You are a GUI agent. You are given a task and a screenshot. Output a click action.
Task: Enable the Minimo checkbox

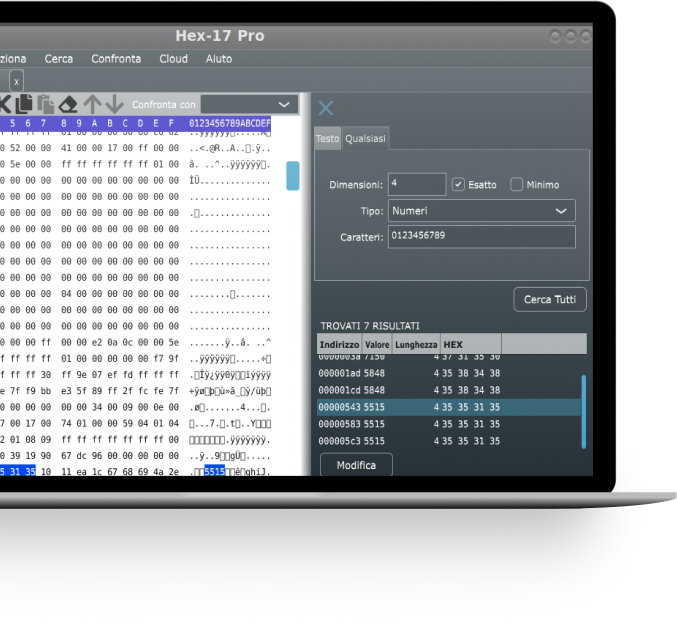click(x=516, y=185)
